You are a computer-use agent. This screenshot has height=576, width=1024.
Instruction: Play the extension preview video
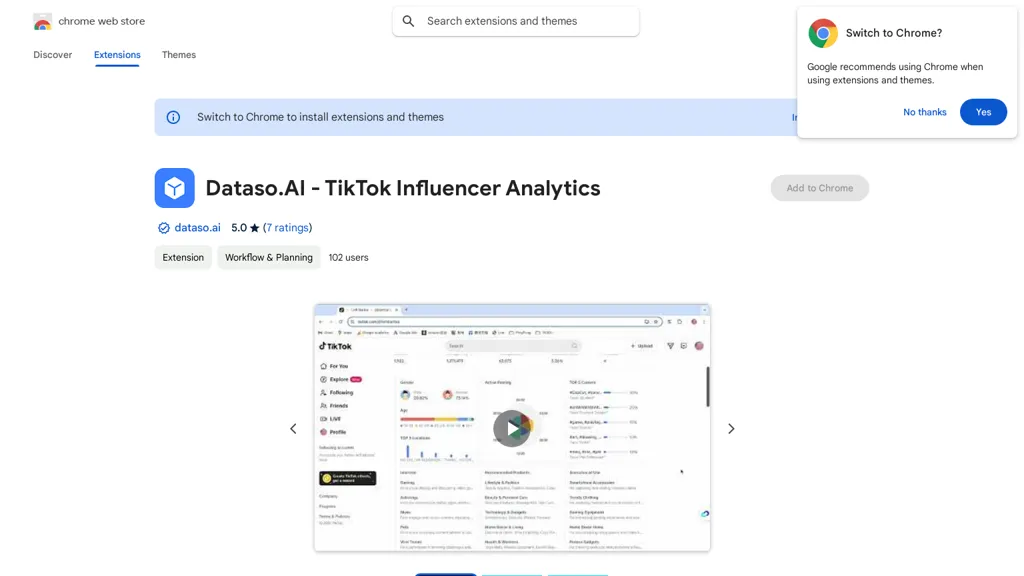pyautogui.click(x=512, y=428)
